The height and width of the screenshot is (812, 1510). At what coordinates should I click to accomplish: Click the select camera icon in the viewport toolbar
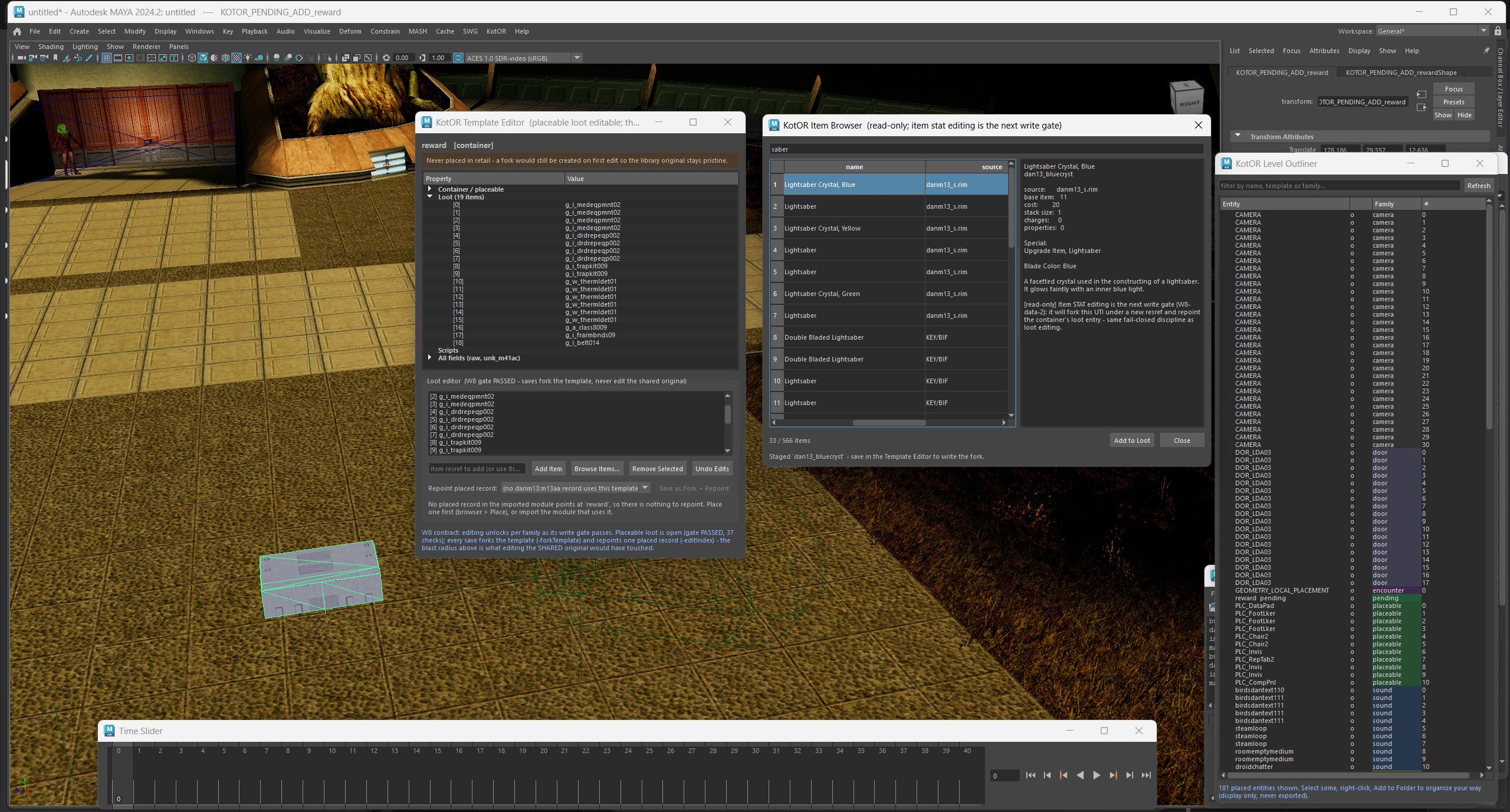[x=21, y=58]
